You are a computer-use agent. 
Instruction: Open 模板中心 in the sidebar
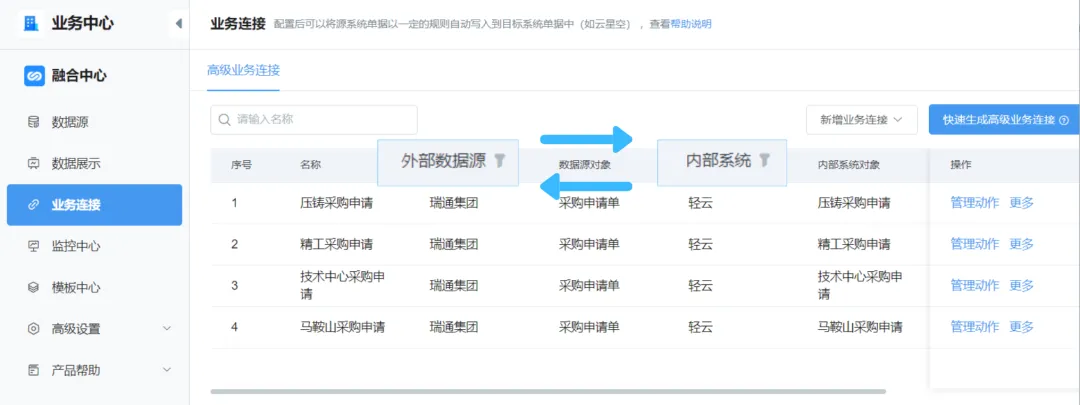pos(76,287)
